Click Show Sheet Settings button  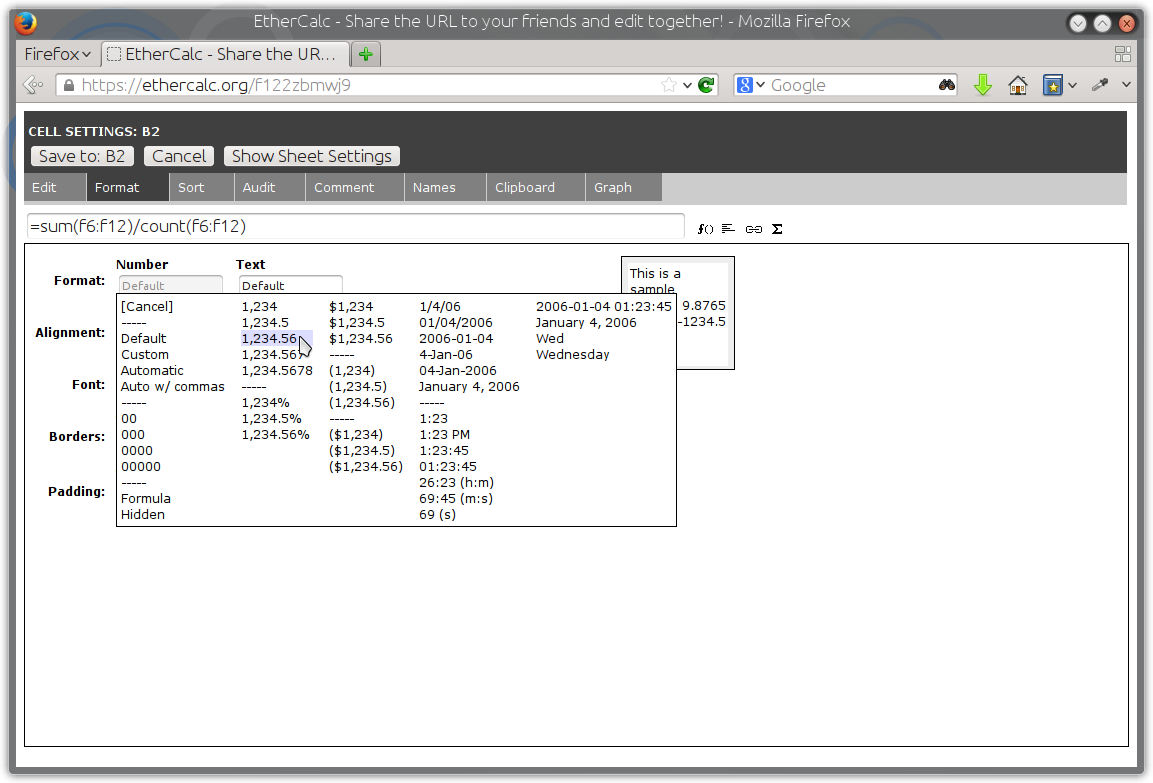(x=312, y=156)
